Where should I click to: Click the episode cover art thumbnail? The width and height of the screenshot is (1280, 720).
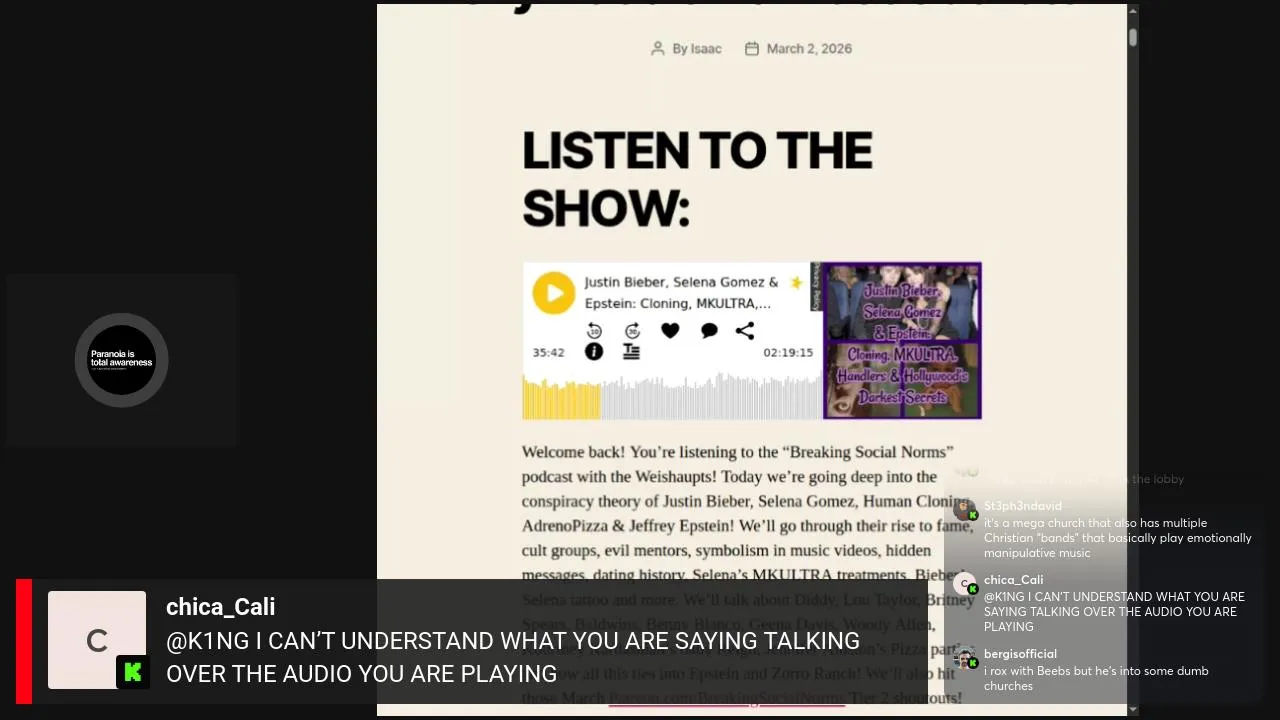click(902, 340)
